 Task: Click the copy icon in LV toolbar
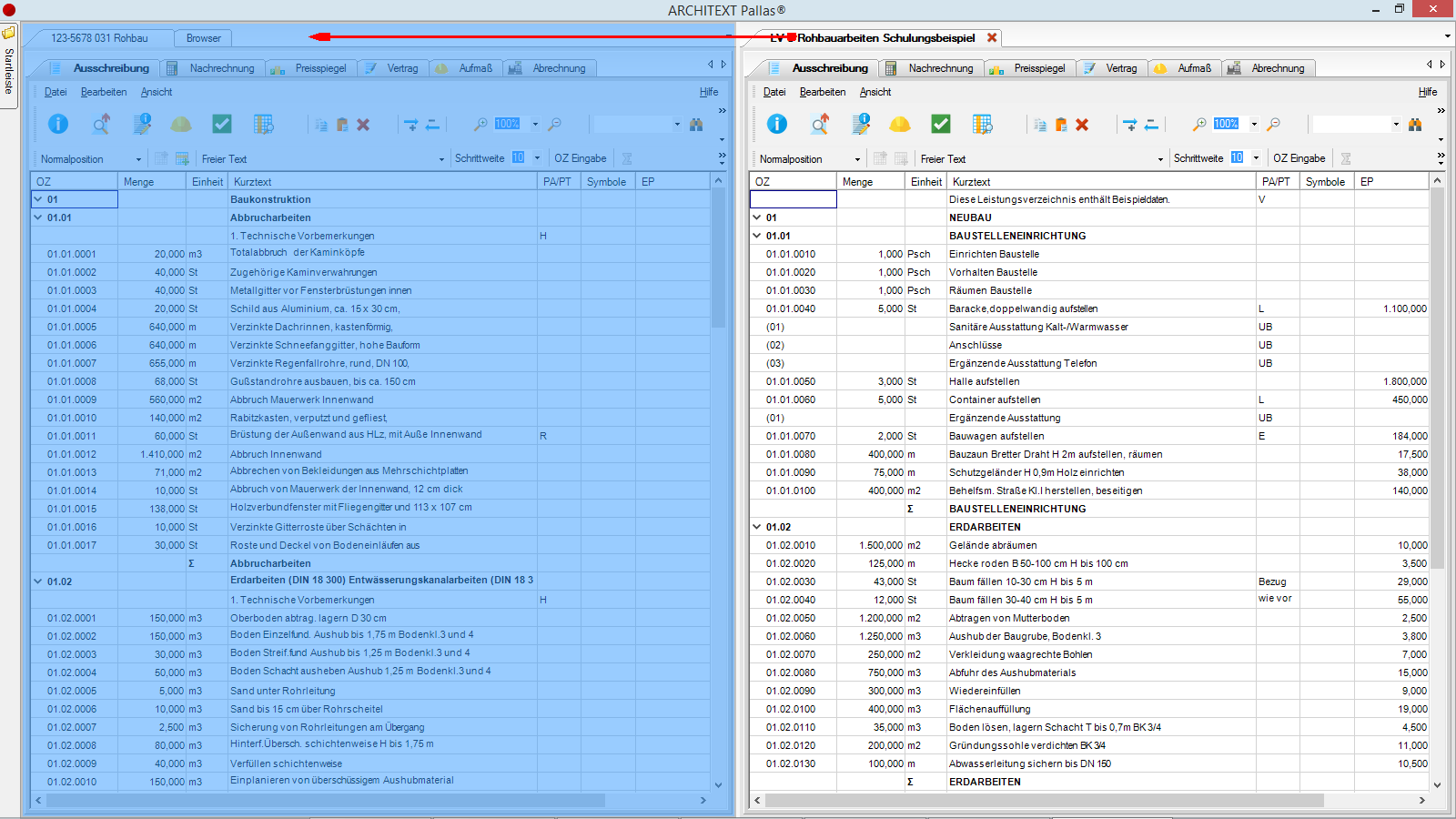click(1040, 125)
